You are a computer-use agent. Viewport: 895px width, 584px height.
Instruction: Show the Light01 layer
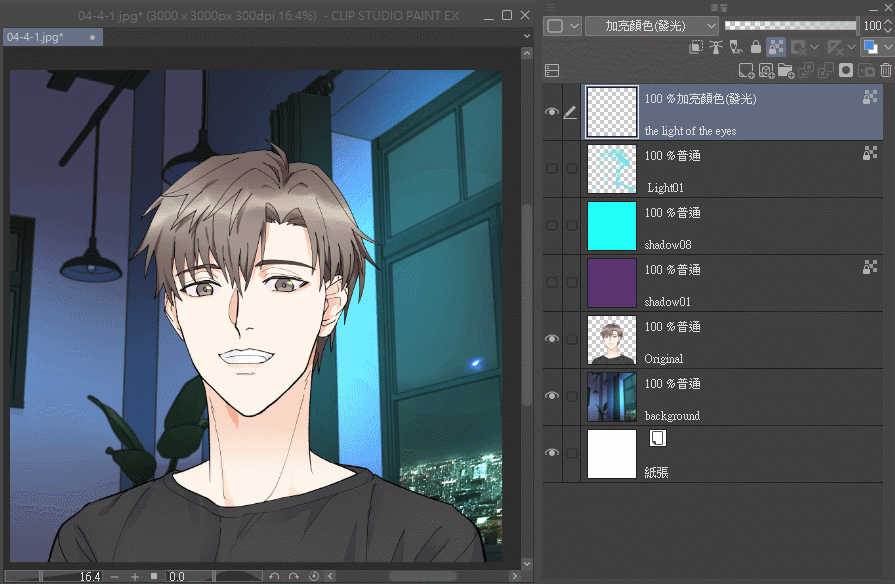coord(551,168)
